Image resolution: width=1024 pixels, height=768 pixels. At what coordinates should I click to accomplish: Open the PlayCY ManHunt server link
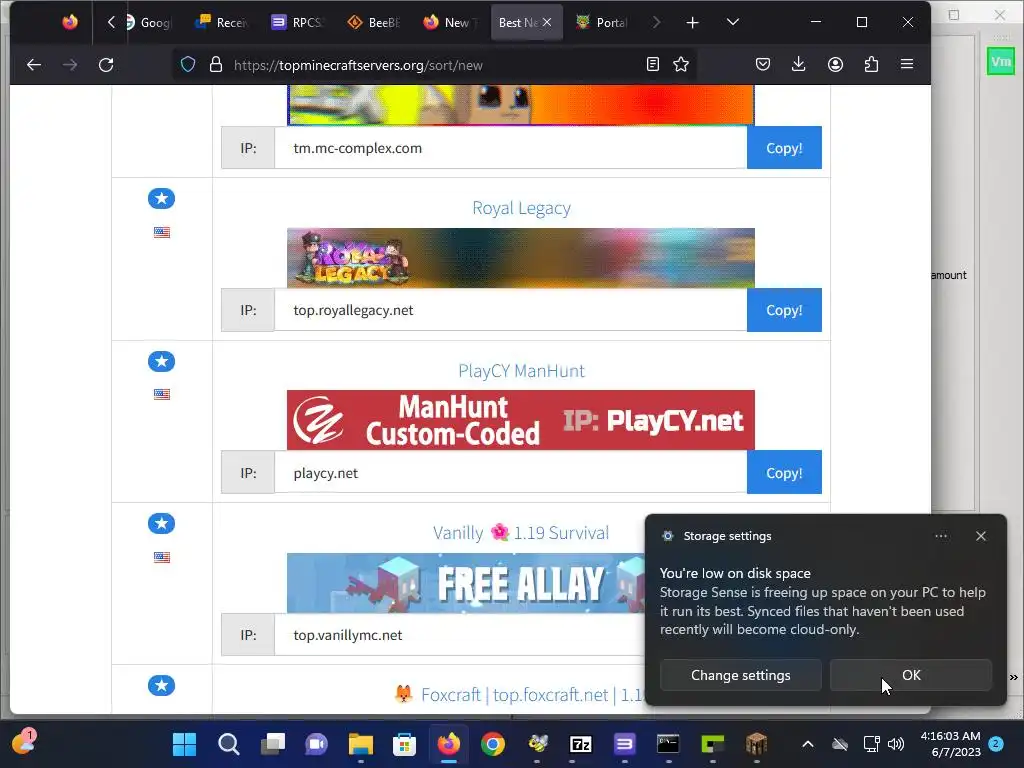tap(521, 370)
